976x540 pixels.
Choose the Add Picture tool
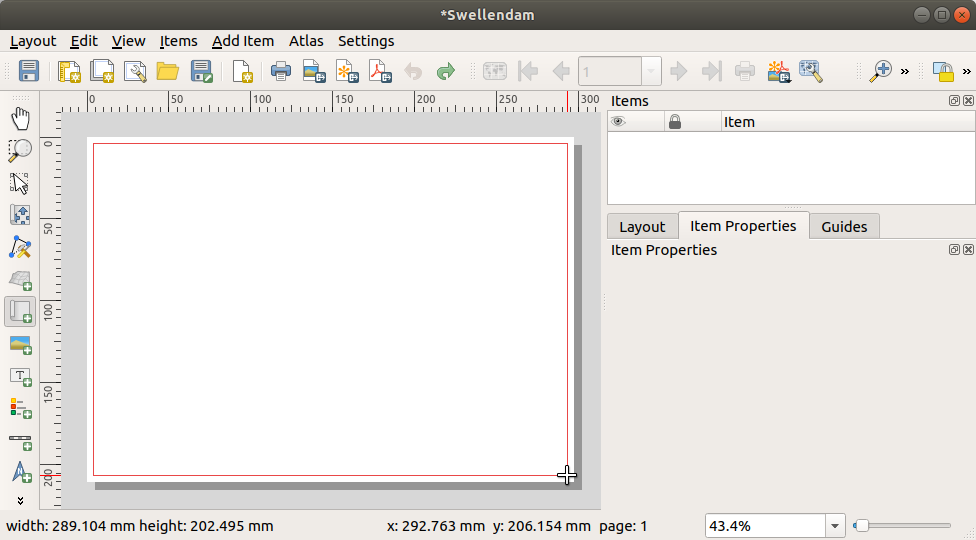pyautogui.click(x=20, y=345)
